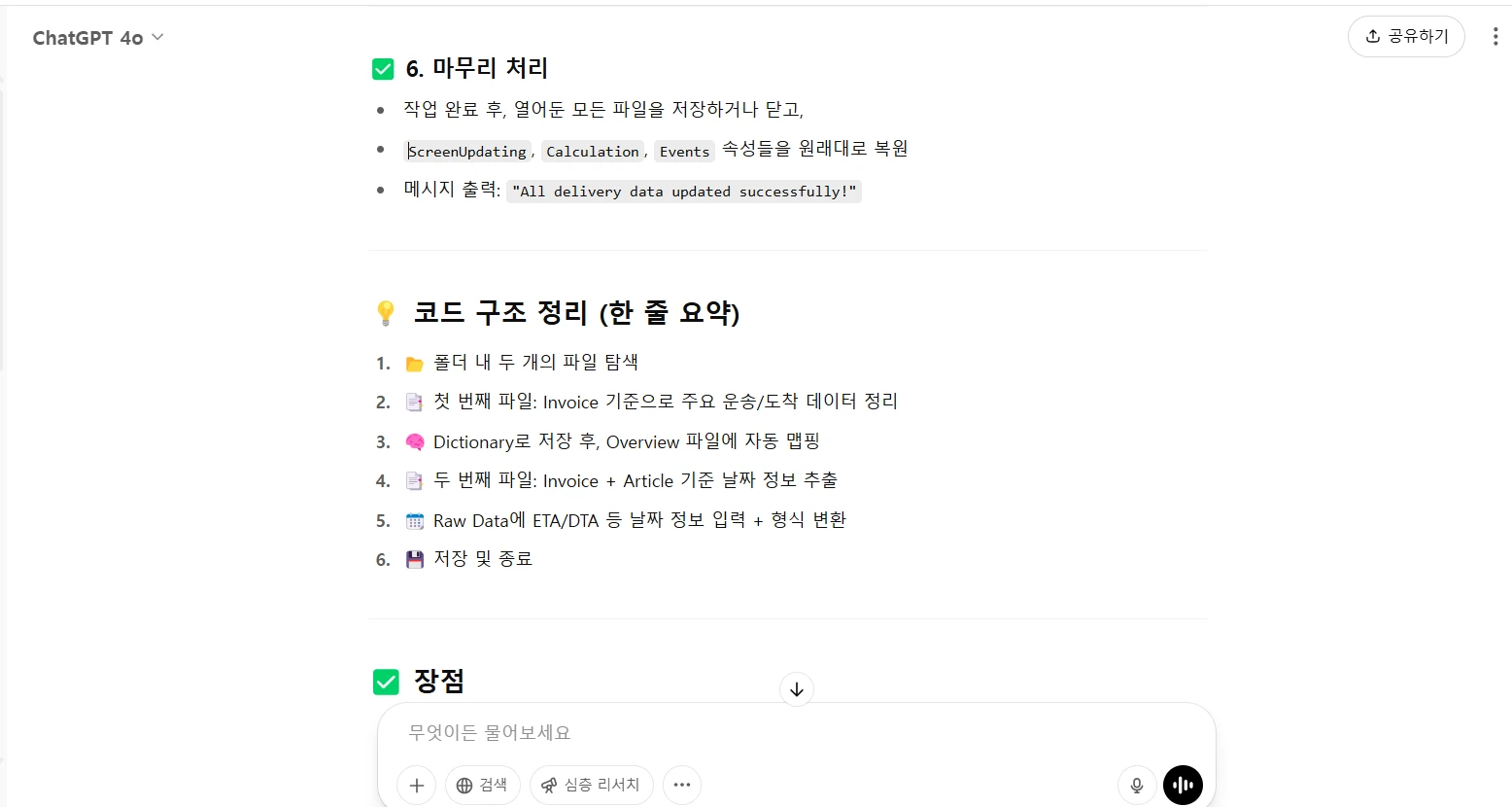Click the floppy disk emoji beside 저장 및 종료
1512x807 pixels.
414,558
